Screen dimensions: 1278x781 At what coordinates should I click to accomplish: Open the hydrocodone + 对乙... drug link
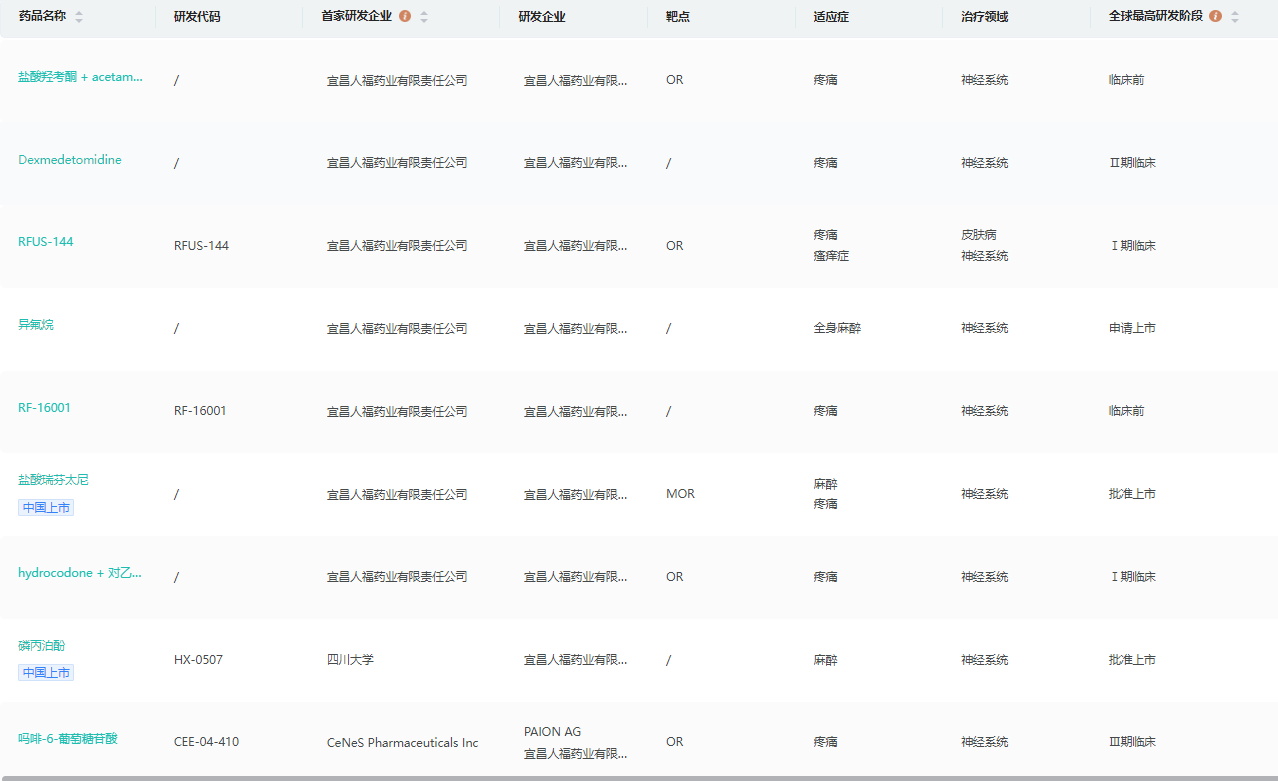coord(80,573)
